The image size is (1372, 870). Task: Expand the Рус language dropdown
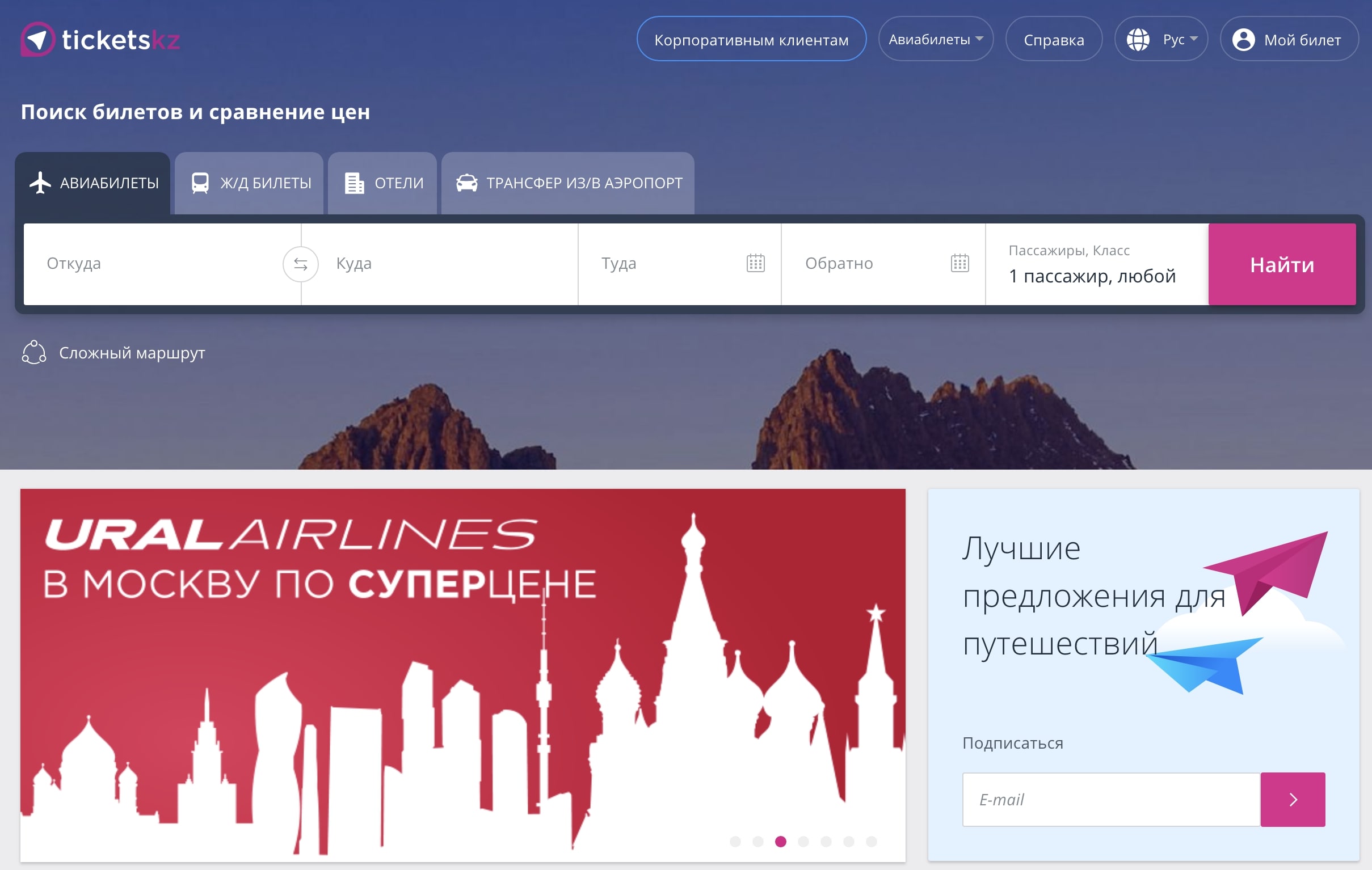pyautogui.click(x=1180, y=39)
